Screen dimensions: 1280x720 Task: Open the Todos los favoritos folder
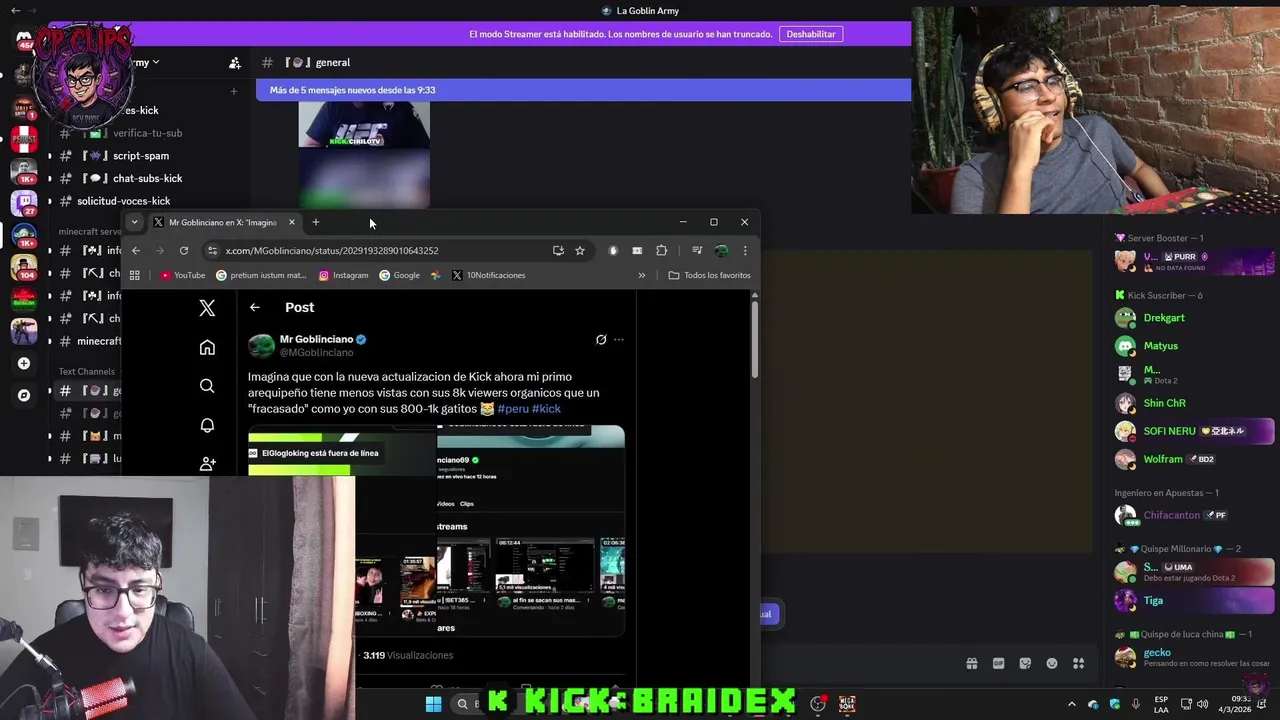coord(710,275)
